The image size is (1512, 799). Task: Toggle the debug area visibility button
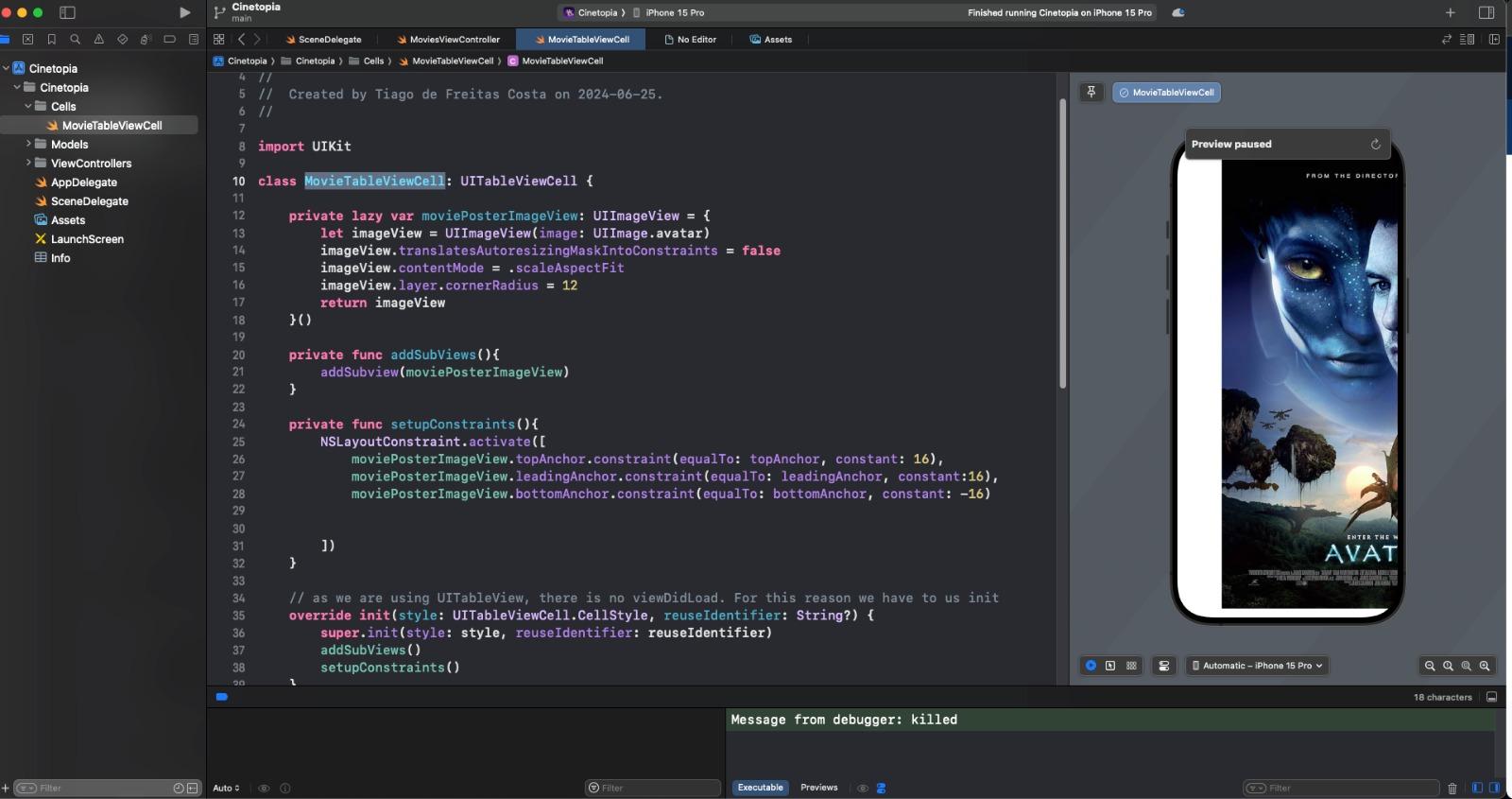(1492, 697)
